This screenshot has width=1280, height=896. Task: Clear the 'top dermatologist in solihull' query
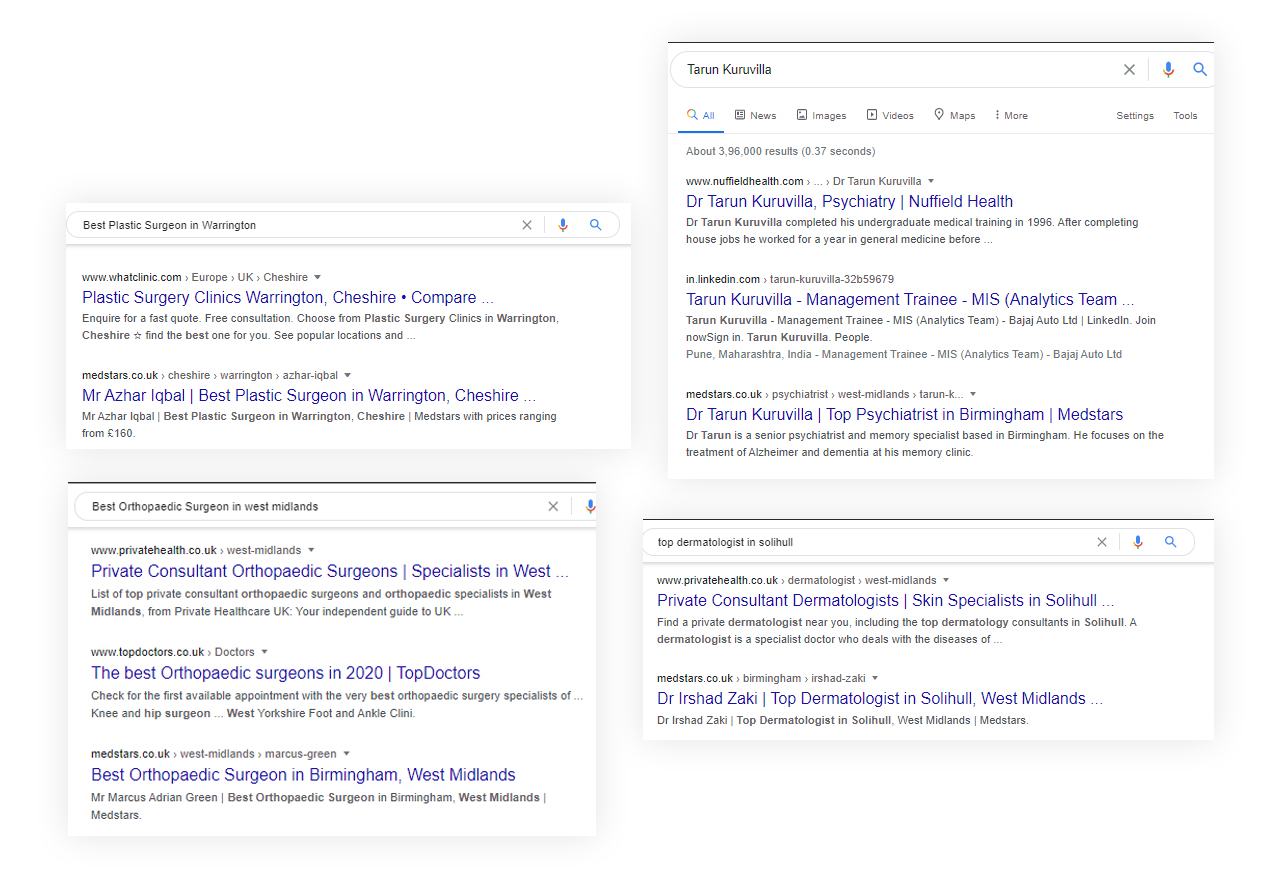(x=1102, y=542)
